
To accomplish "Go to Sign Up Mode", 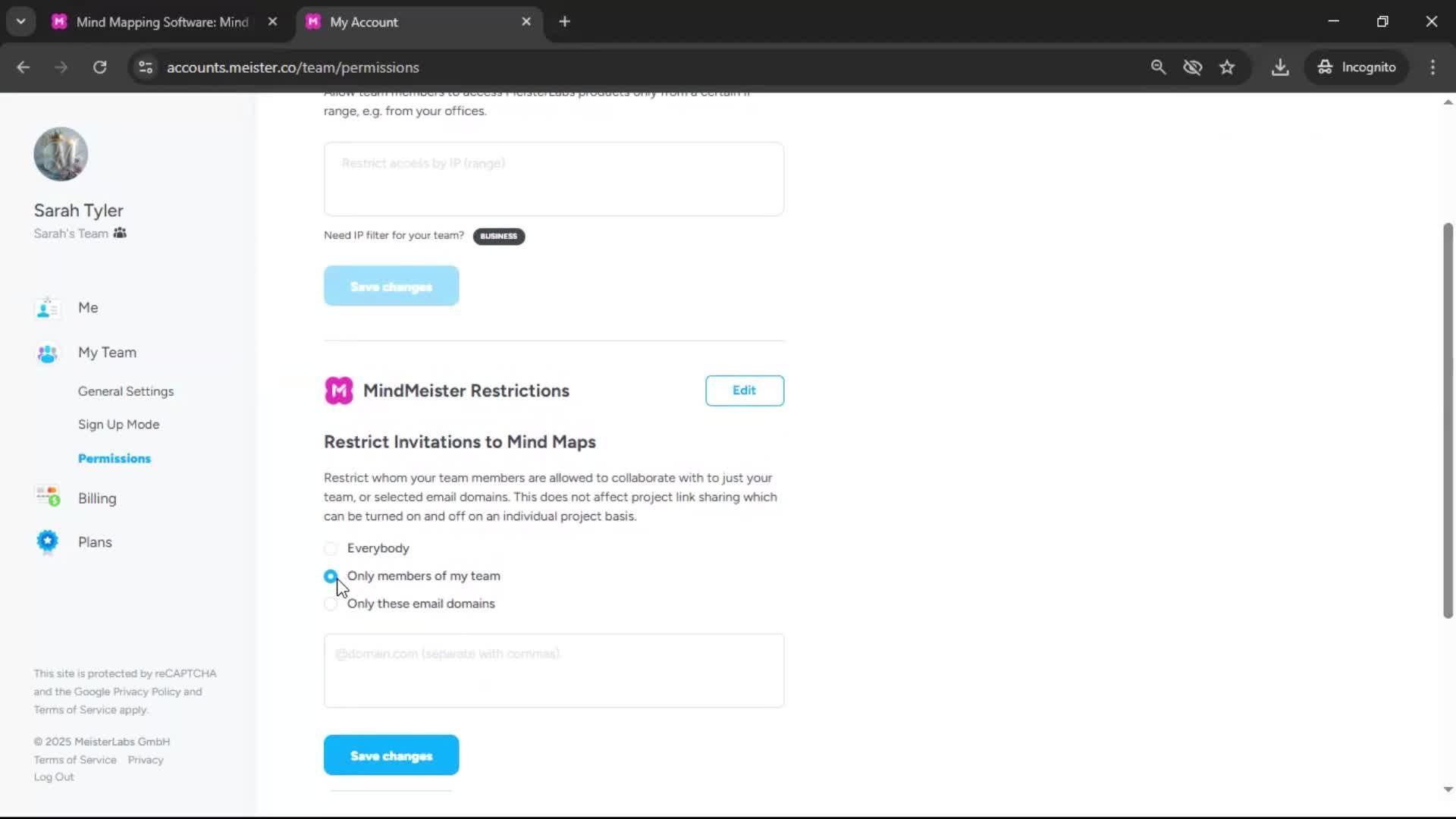I will pos(118,425).
